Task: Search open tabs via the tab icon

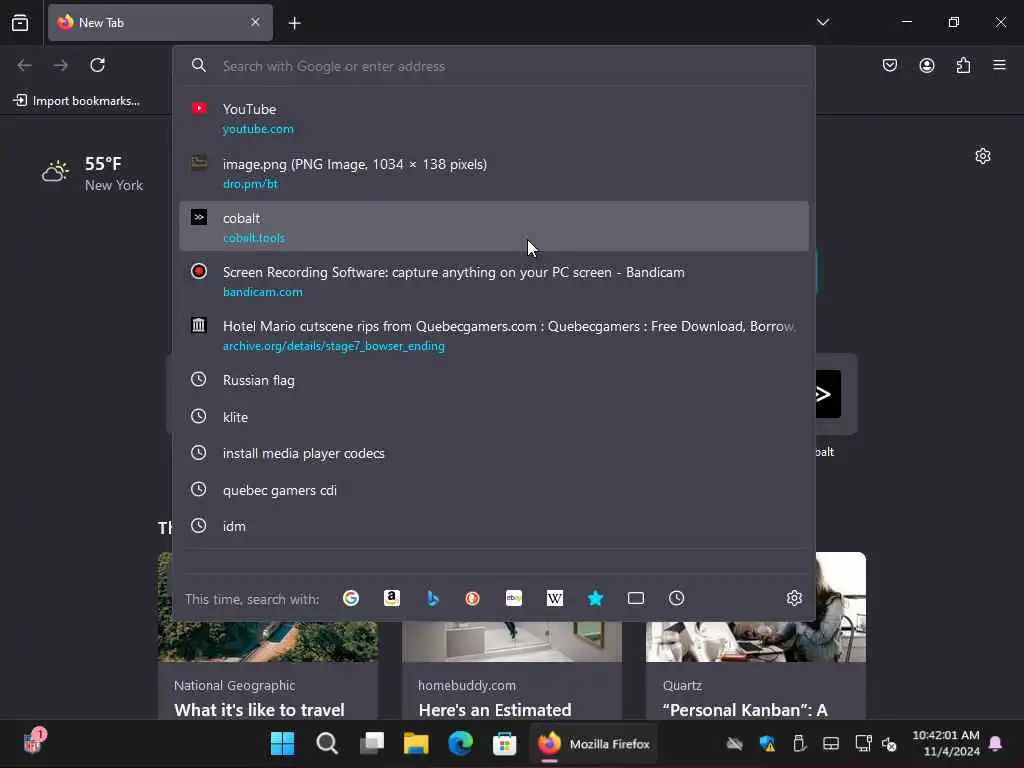Action: [636, 598]
